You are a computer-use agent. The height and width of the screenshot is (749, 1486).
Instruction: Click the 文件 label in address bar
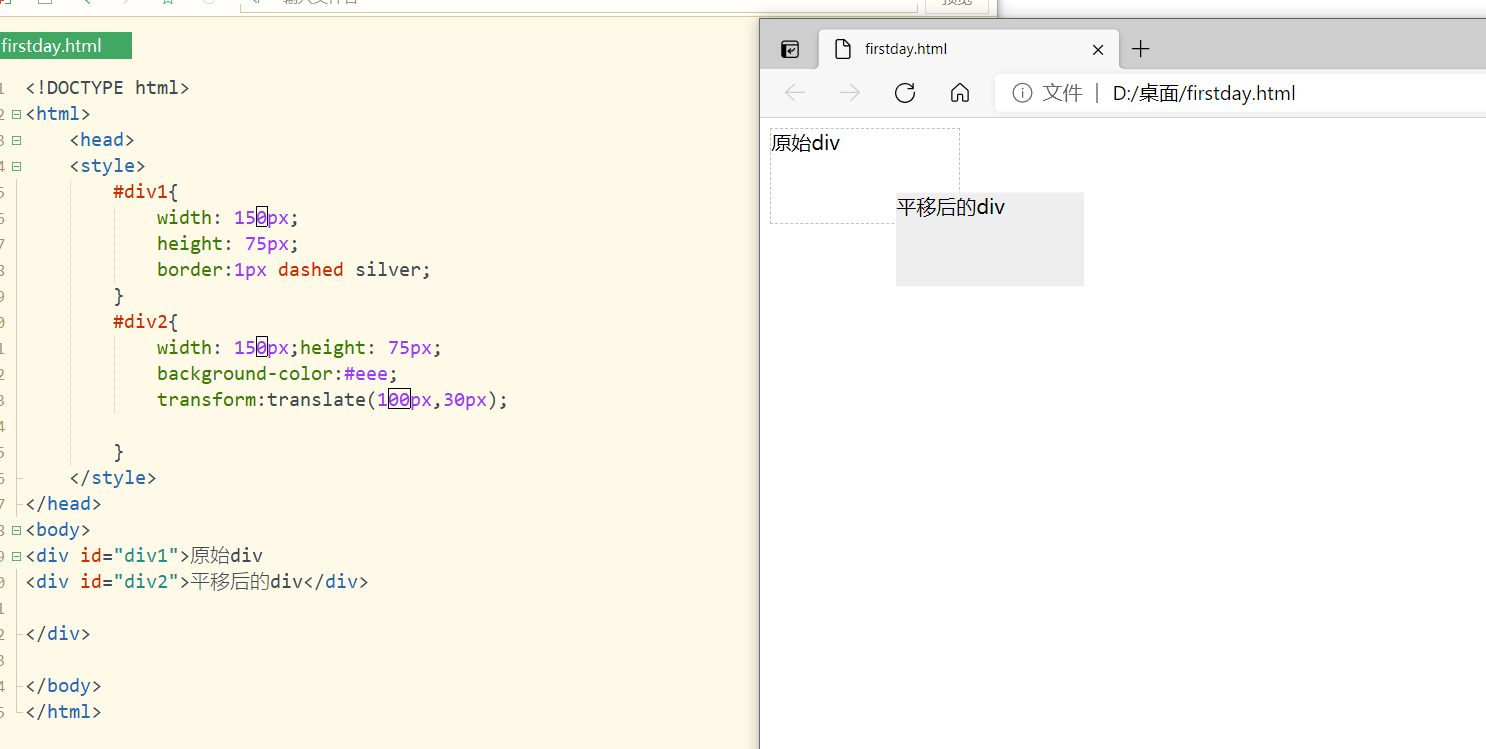(1062, 93)
